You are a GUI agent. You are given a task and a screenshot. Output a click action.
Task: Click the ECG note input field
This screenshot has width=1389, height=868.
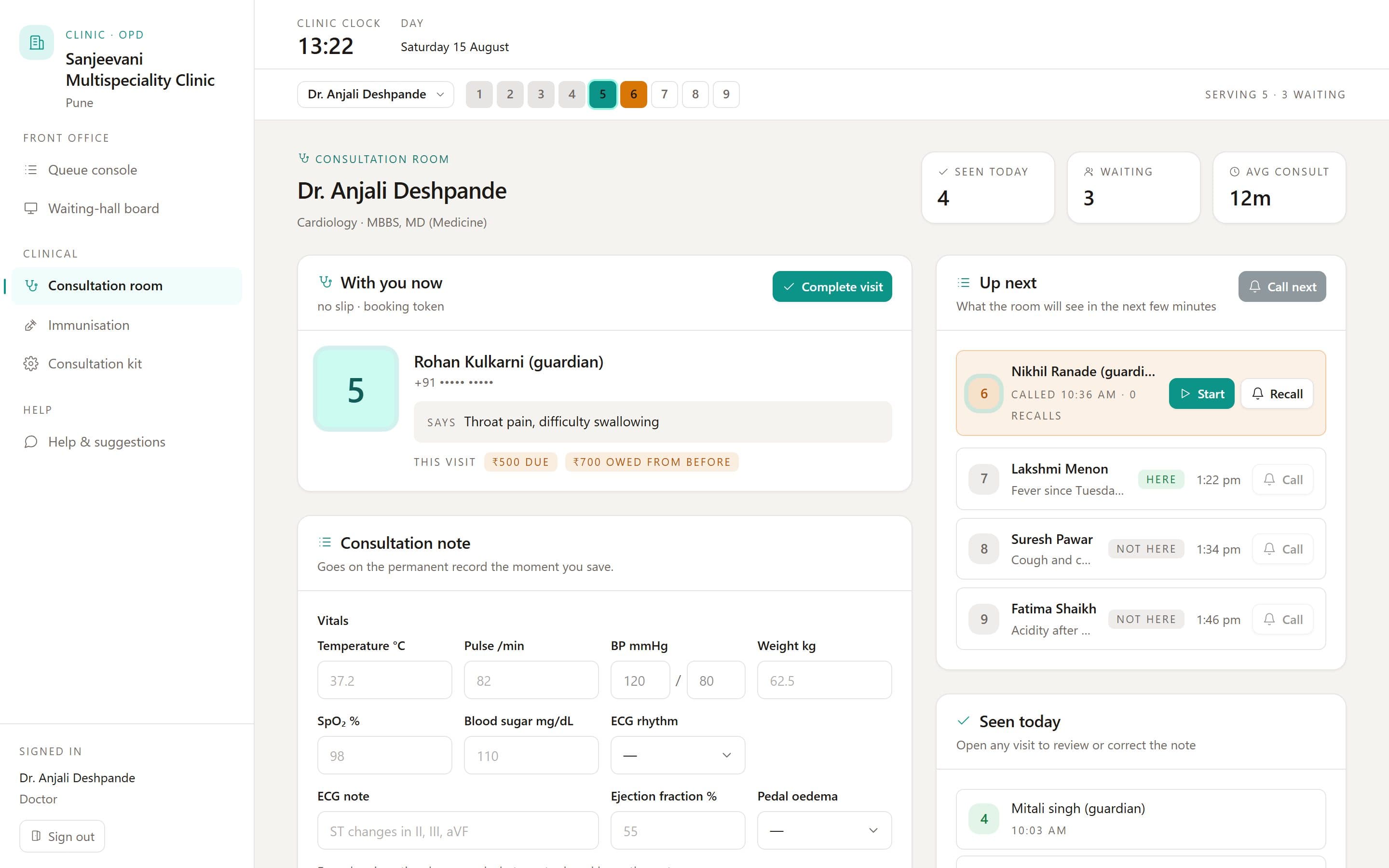coord(458,831)
